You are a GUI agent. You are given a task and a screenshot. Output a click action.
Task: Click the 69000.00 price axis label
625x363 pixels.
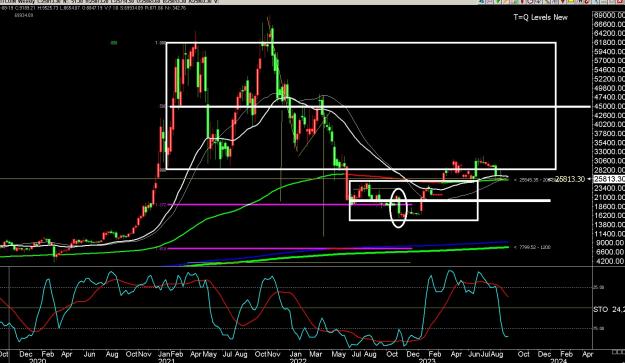coord(609,15)
